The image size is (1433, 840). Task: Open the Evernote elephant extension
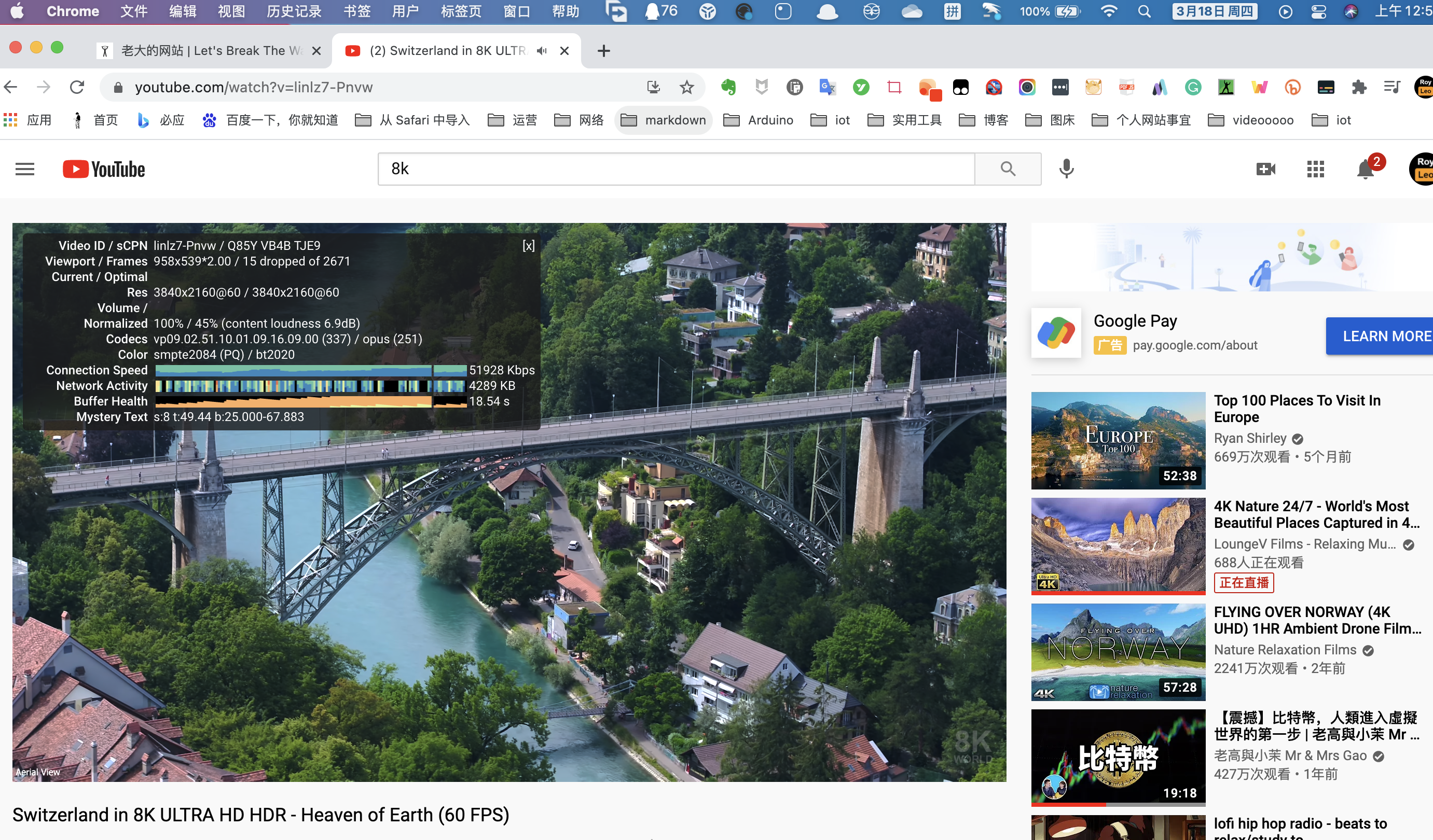coord(728,87)
